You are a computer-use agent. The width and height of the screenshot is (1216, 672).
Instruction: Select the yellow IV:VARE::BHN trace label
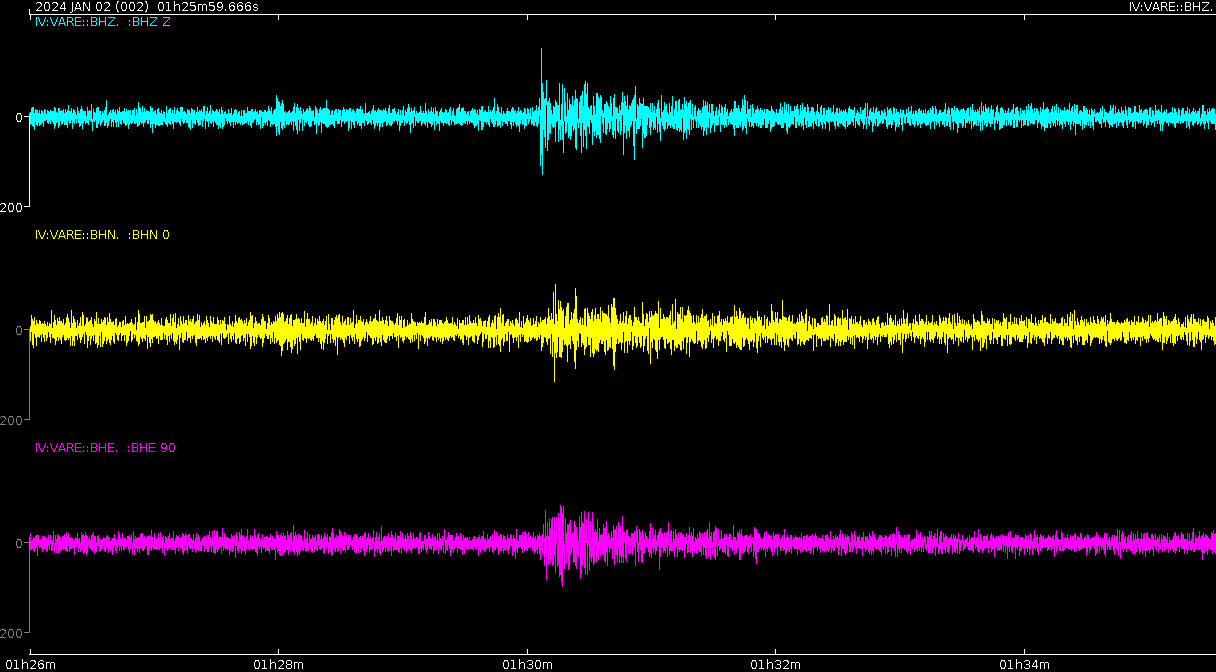coord(102,235)
